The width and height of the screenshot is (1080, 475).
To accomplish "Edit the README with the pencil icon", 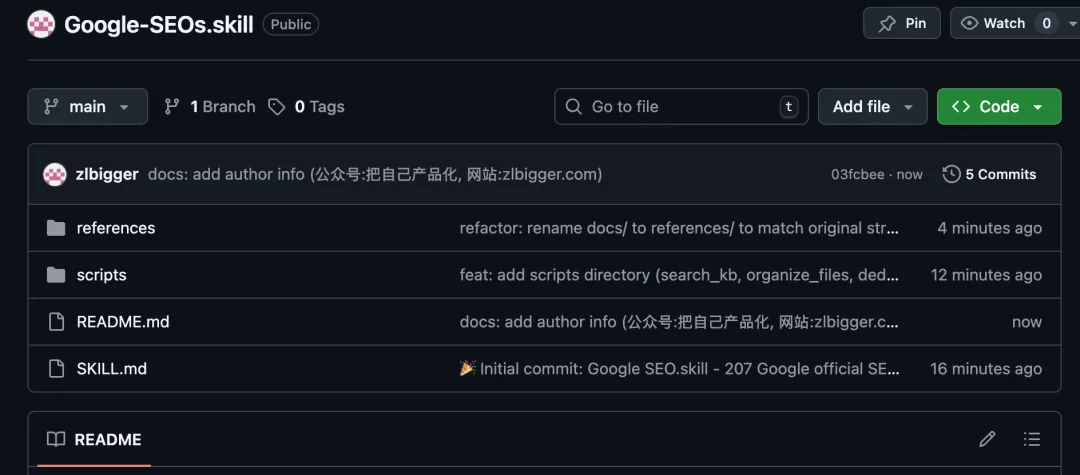I will point(987,439).
